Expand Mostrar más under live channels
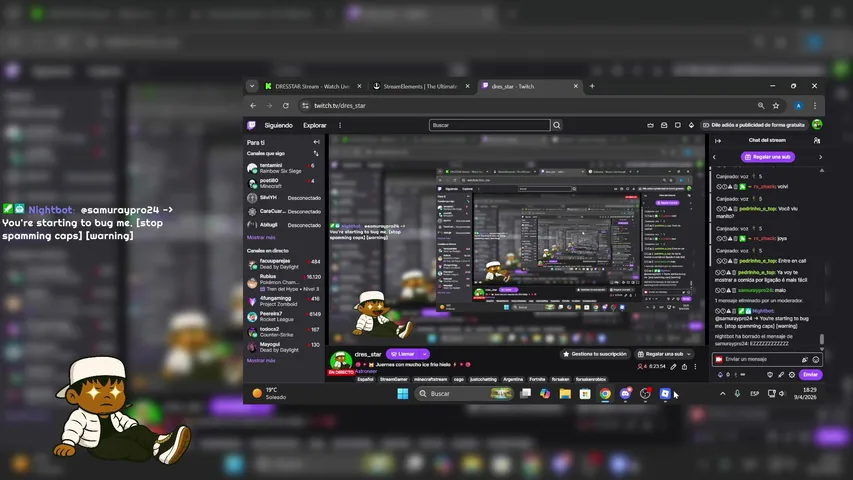The width and height of the screenshot is (853, 480). [x=261, y=360]
